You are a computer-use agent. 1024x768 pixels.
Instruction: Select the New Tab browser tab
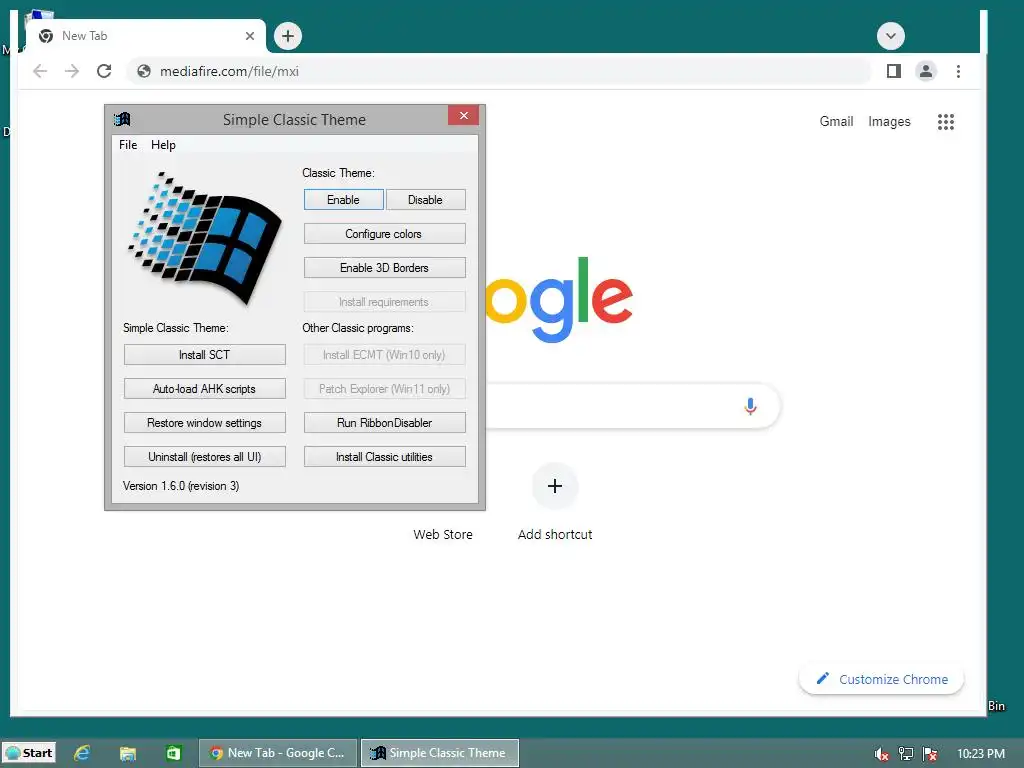click(x=145, y=36)
